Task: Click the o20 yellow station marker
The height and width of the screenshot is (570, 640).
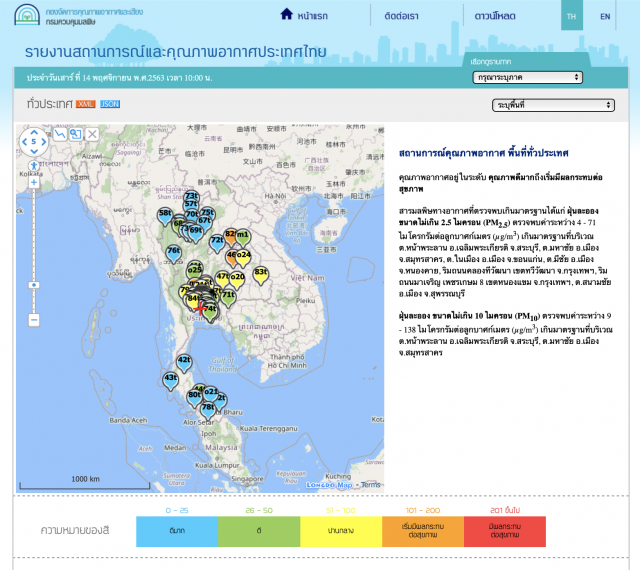Action: (x=237, y=280)
